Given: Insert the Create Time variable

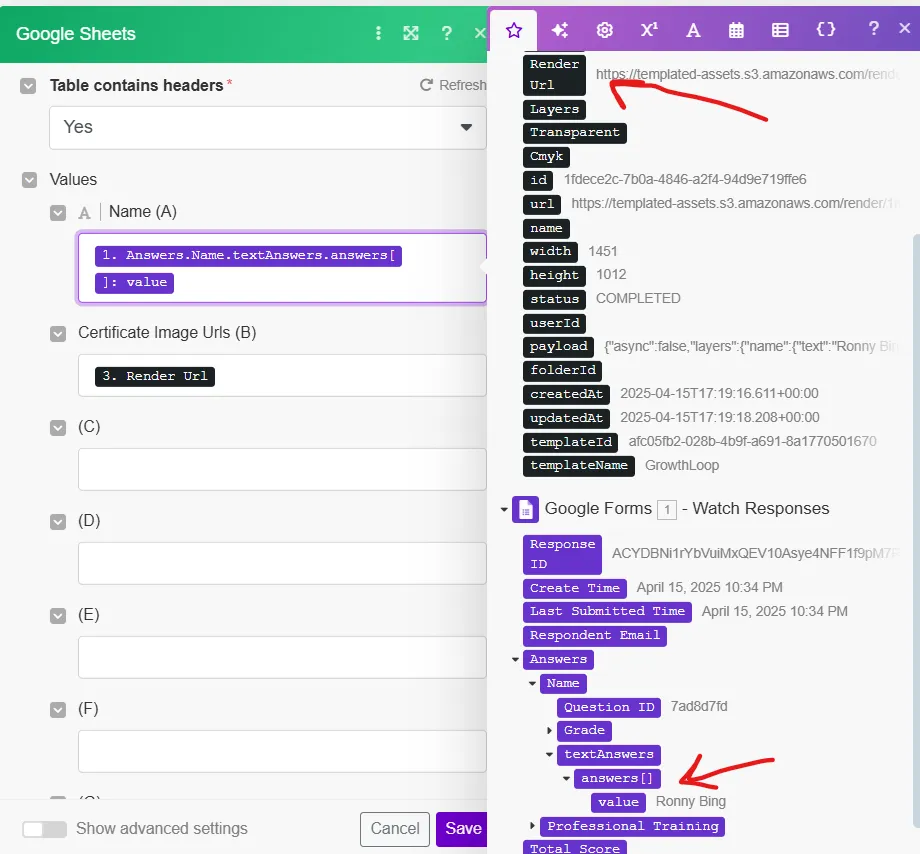Looking at the screenshot, I should pyautogui.click(x=574, y=588).
